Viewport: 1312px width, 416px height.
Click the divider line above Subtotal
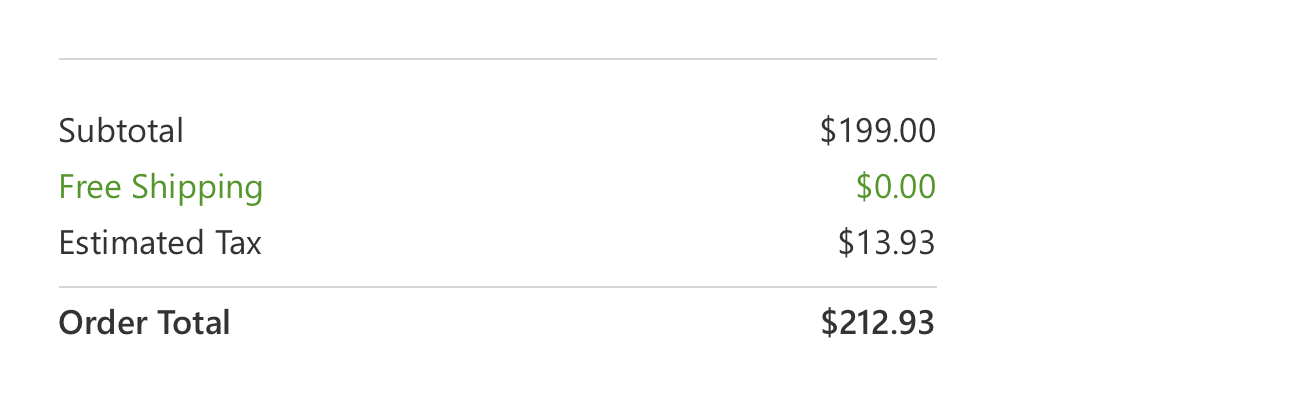[x=498, y=59]
